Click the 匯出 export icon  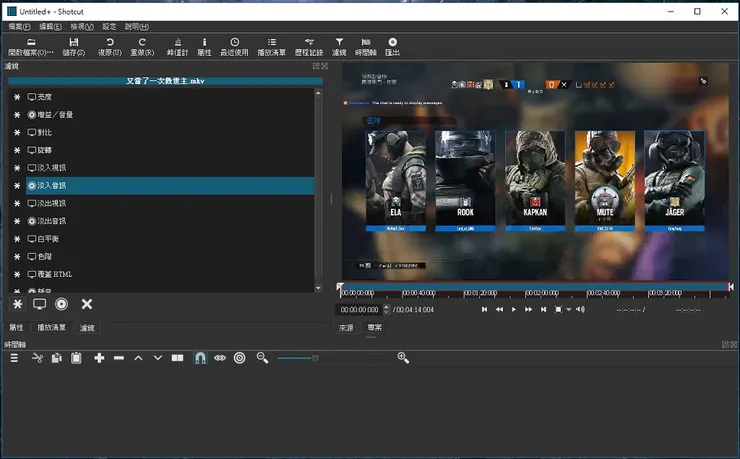coord(392,46)
